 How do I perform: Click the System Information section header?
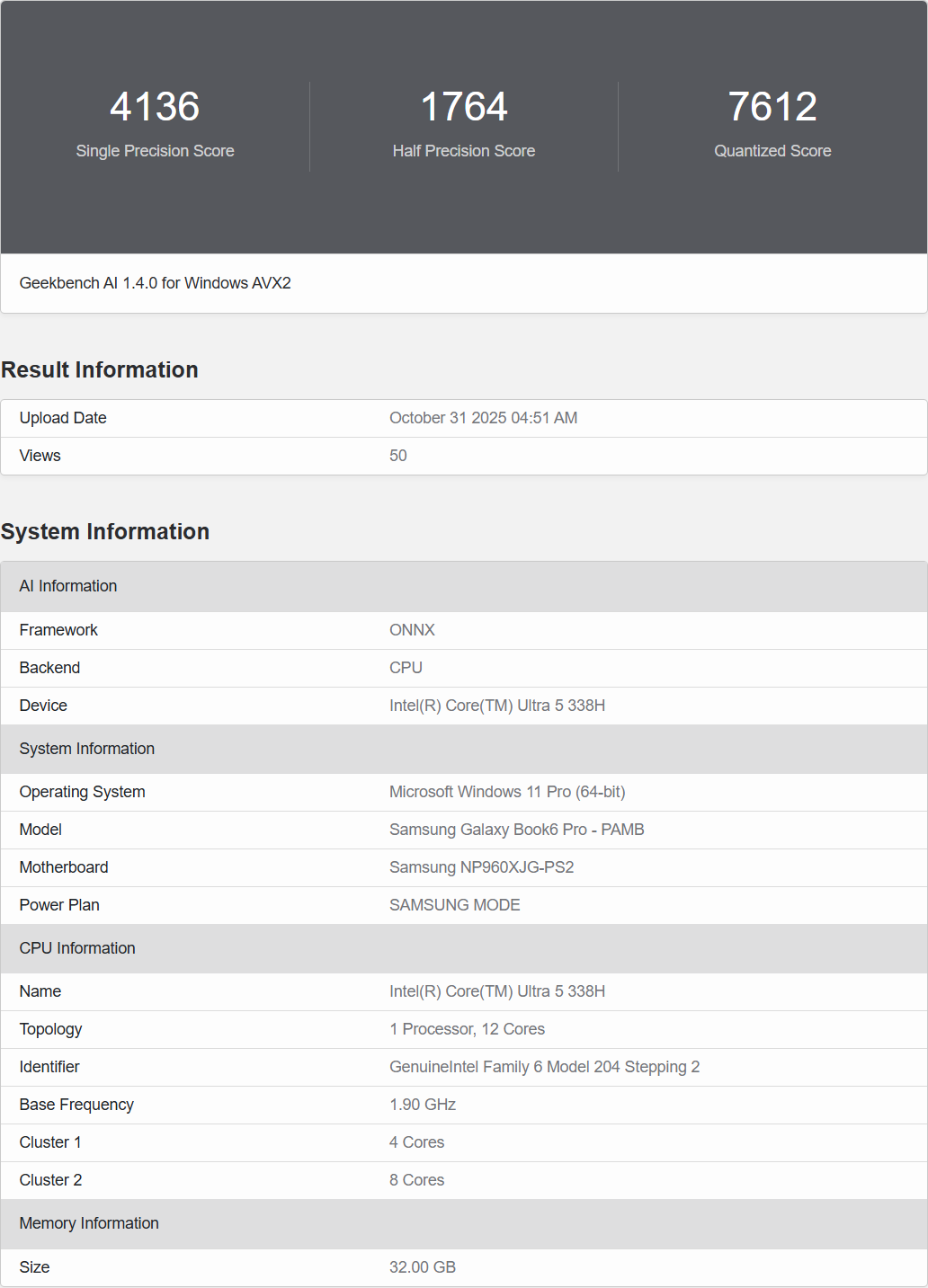click(105, 531)
